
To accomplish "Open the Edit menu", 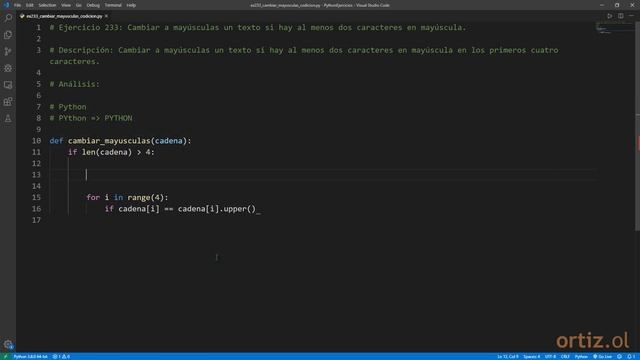I will 29,5.
